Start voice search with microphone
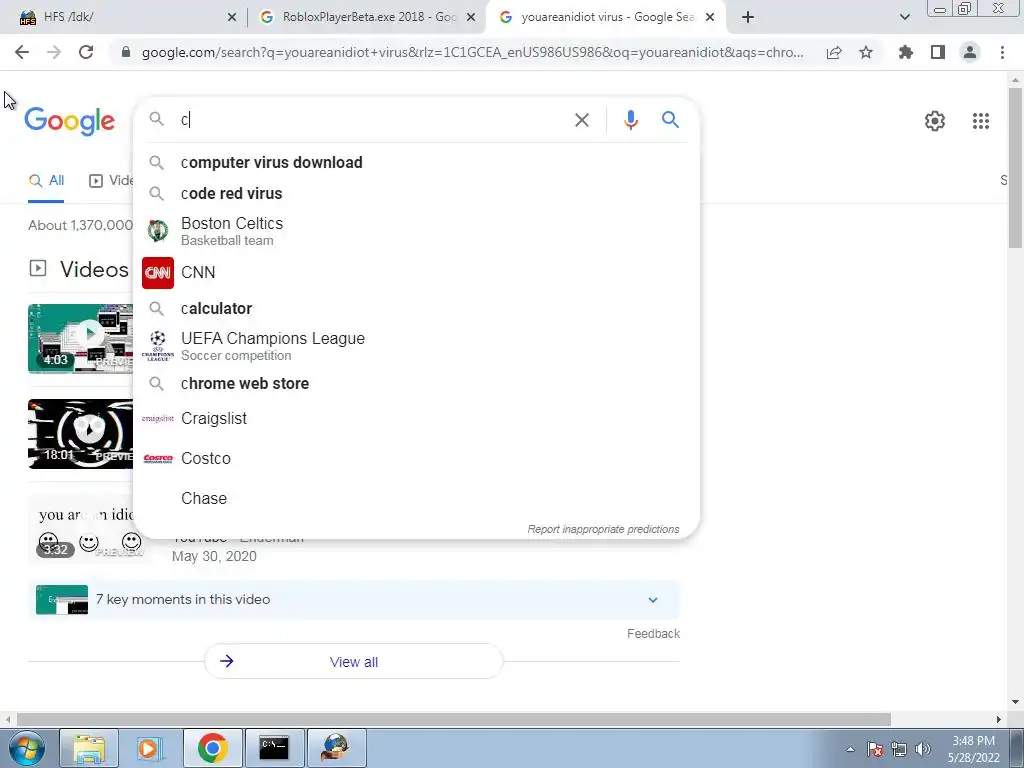The height and width of the screenshot is (768, 1024). (x=630, y=120)
